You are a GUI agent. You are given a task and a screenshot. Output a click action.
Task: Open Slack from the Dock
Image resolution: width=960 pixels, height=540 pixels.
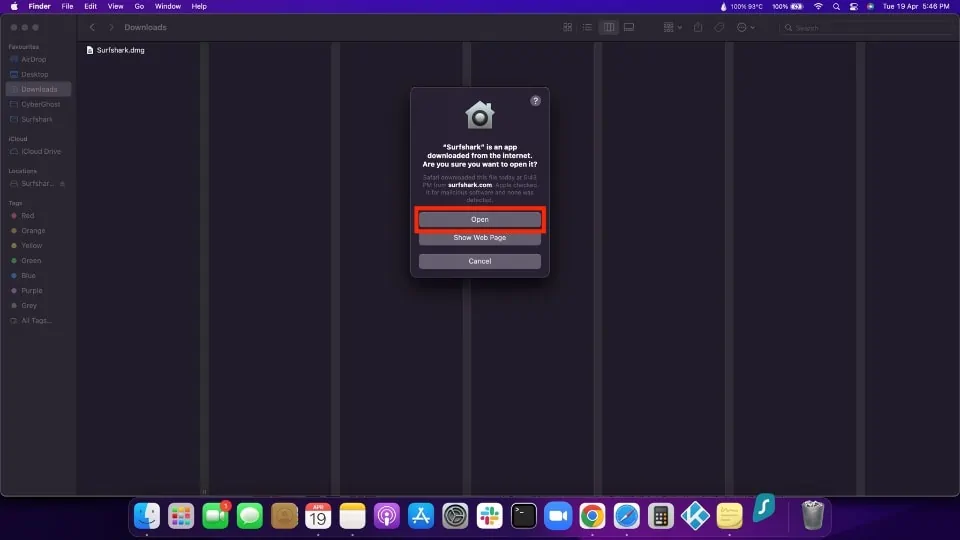click(x=490, y=516)
